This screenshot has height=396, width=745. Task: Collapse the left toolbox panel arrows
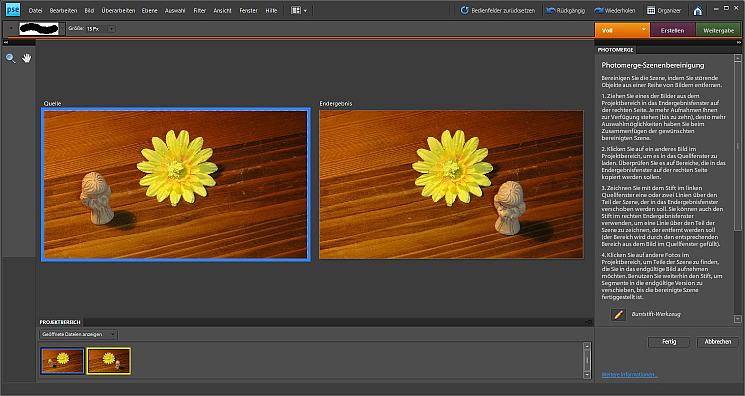tap(5, 42)
